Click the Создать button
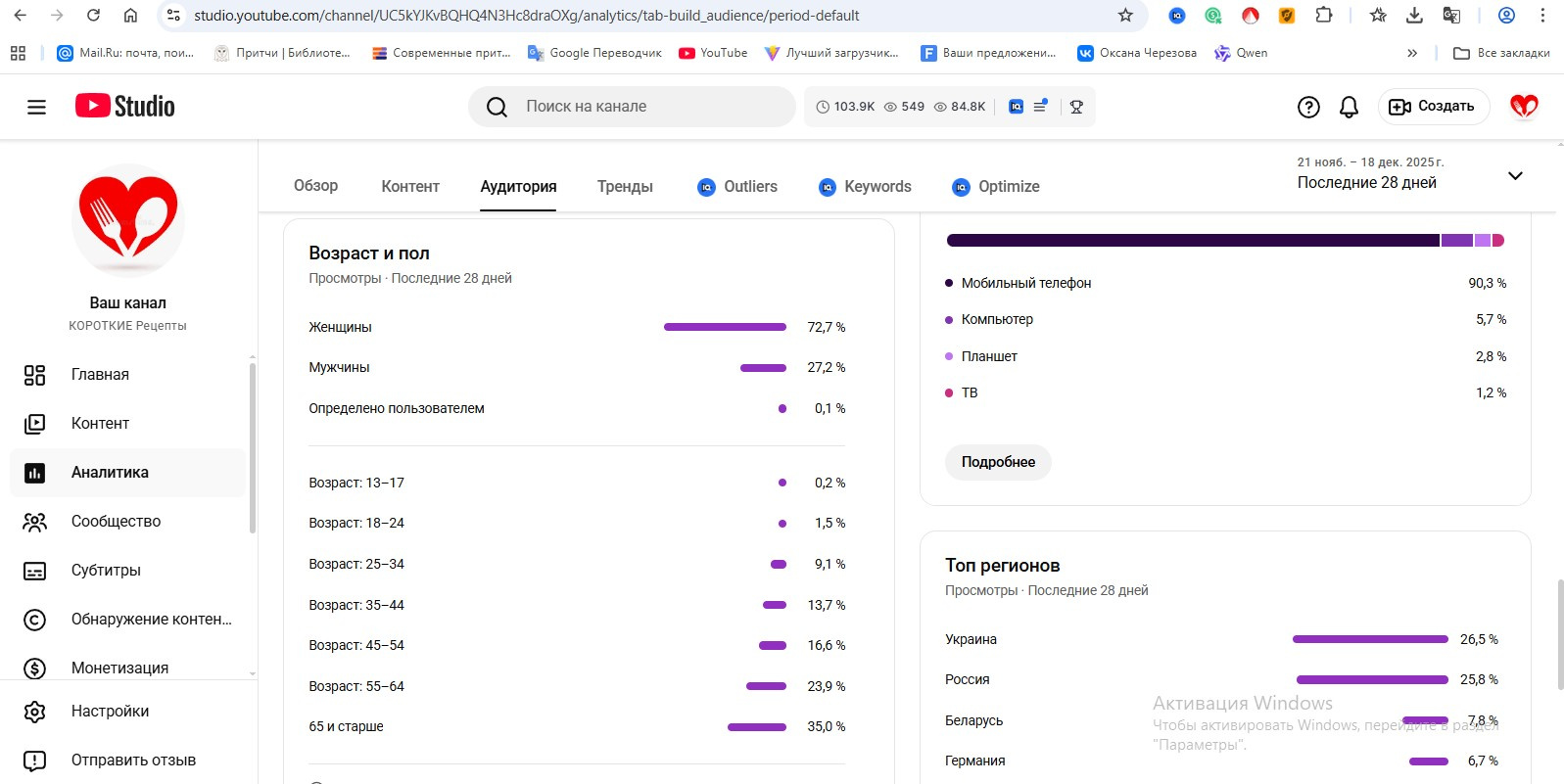The width and height of the screenshot is (1564, 784). click(1433, 107)
